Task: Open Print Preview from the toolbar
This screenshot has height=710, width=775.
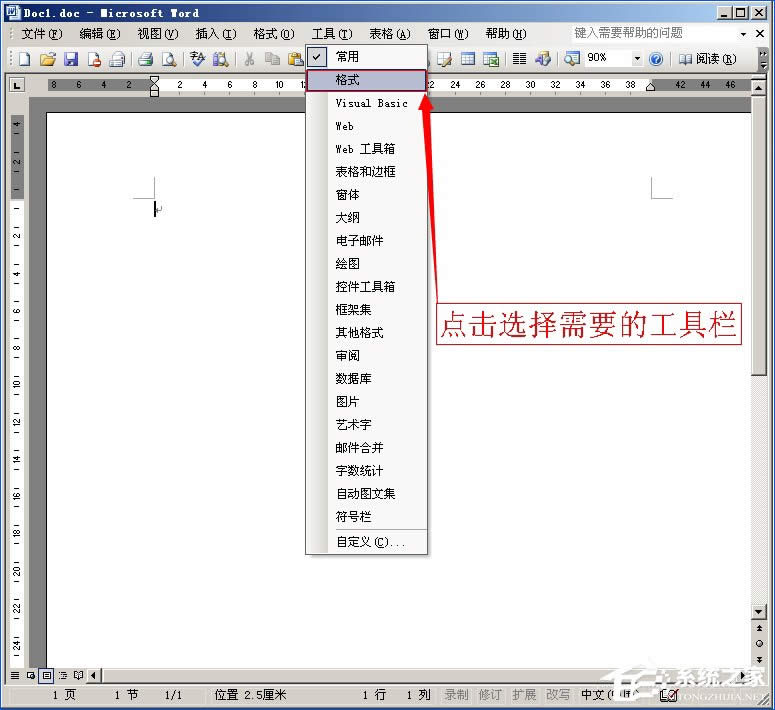Action: click(169, 59)
